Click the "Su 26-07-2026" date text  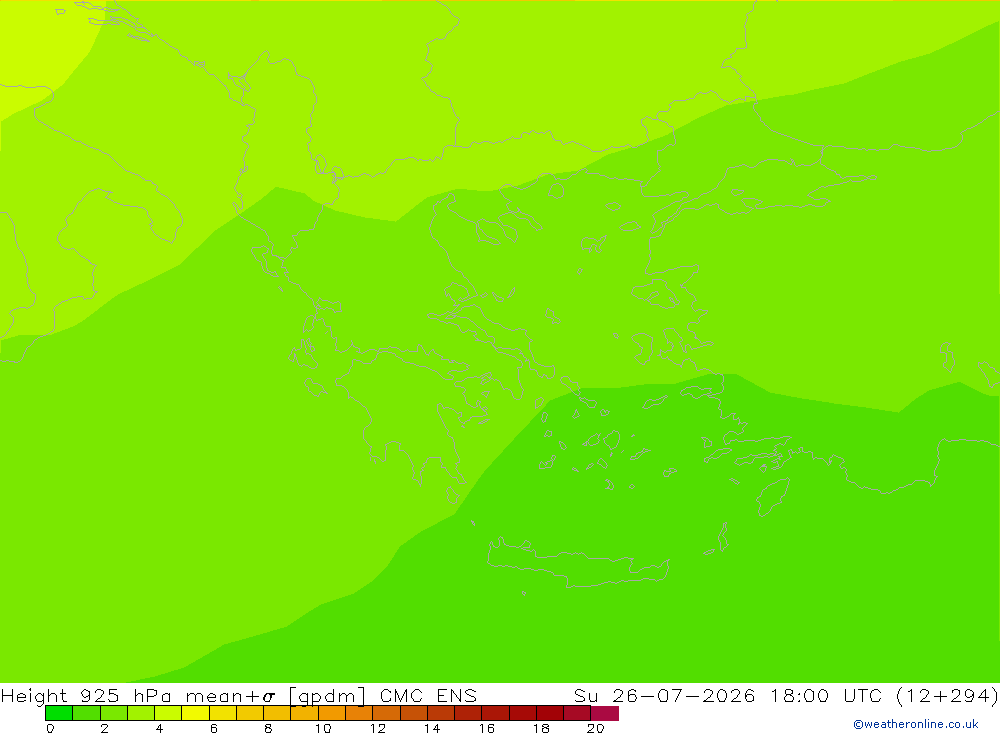click(665, 695)
